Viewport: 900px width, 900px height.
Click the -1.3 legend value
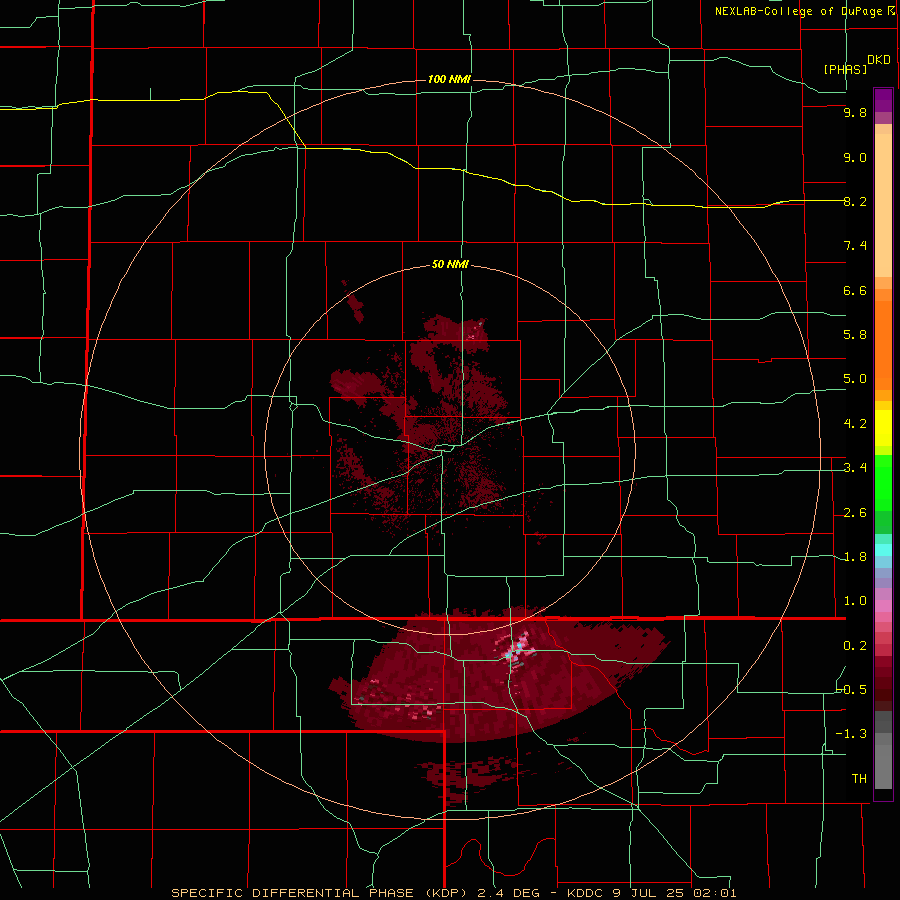851,734
